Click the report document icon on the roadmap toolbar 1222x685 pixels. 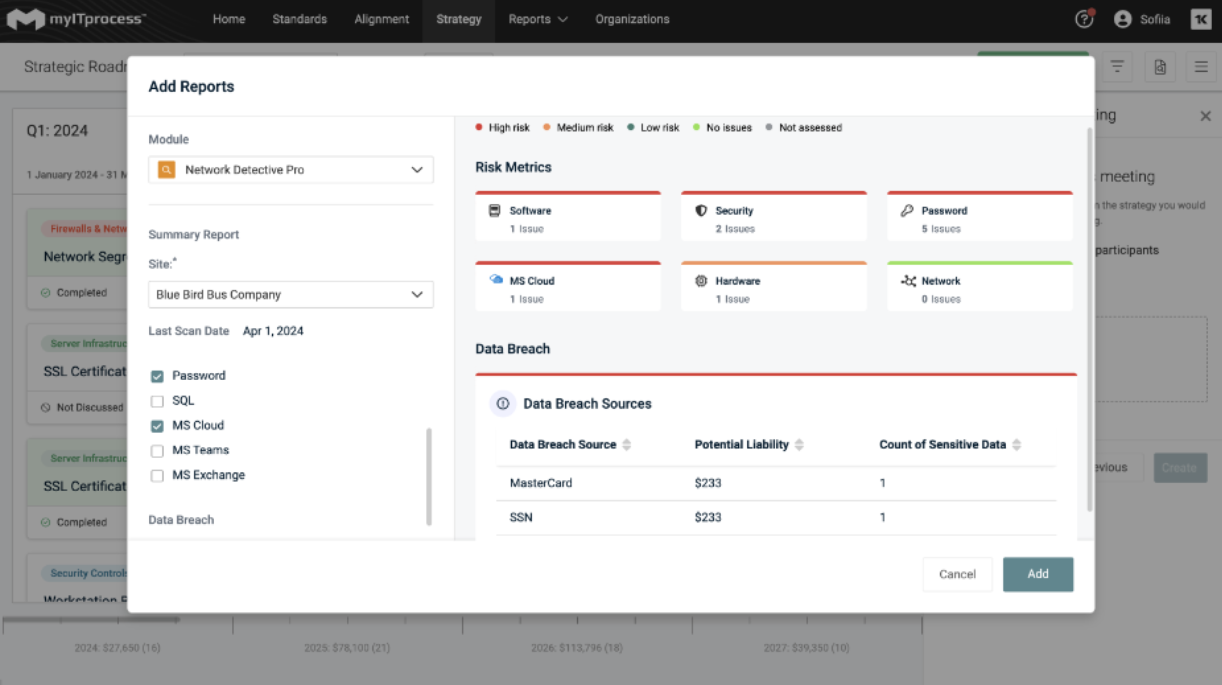click(1160, 67)
